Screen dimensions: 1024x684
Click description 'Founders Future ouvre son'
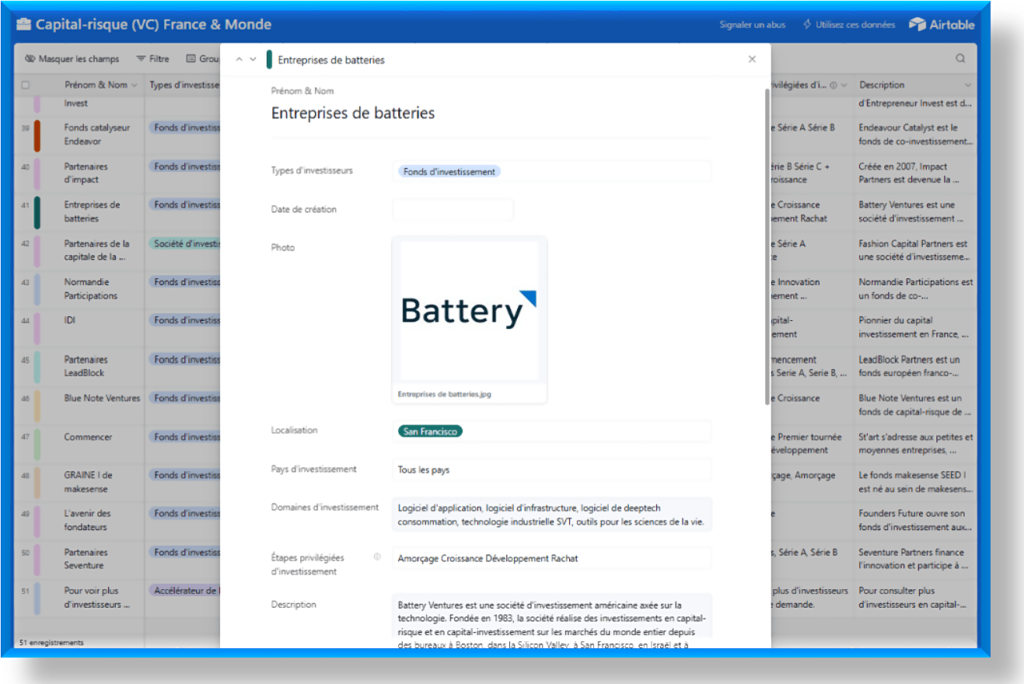(915, 520)
